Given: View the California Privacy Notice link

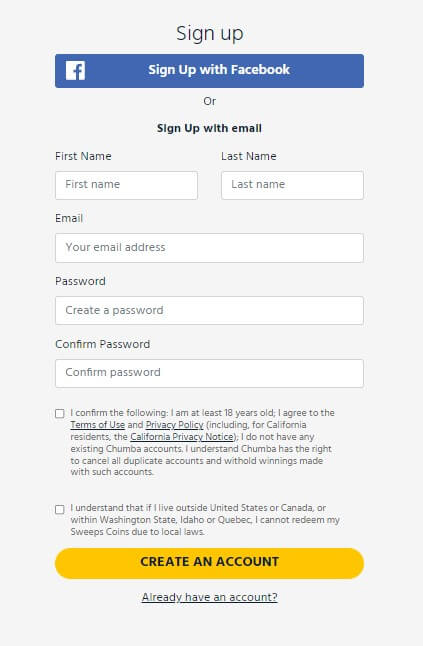Looking at the screenshot, I should tap(182, 437).
